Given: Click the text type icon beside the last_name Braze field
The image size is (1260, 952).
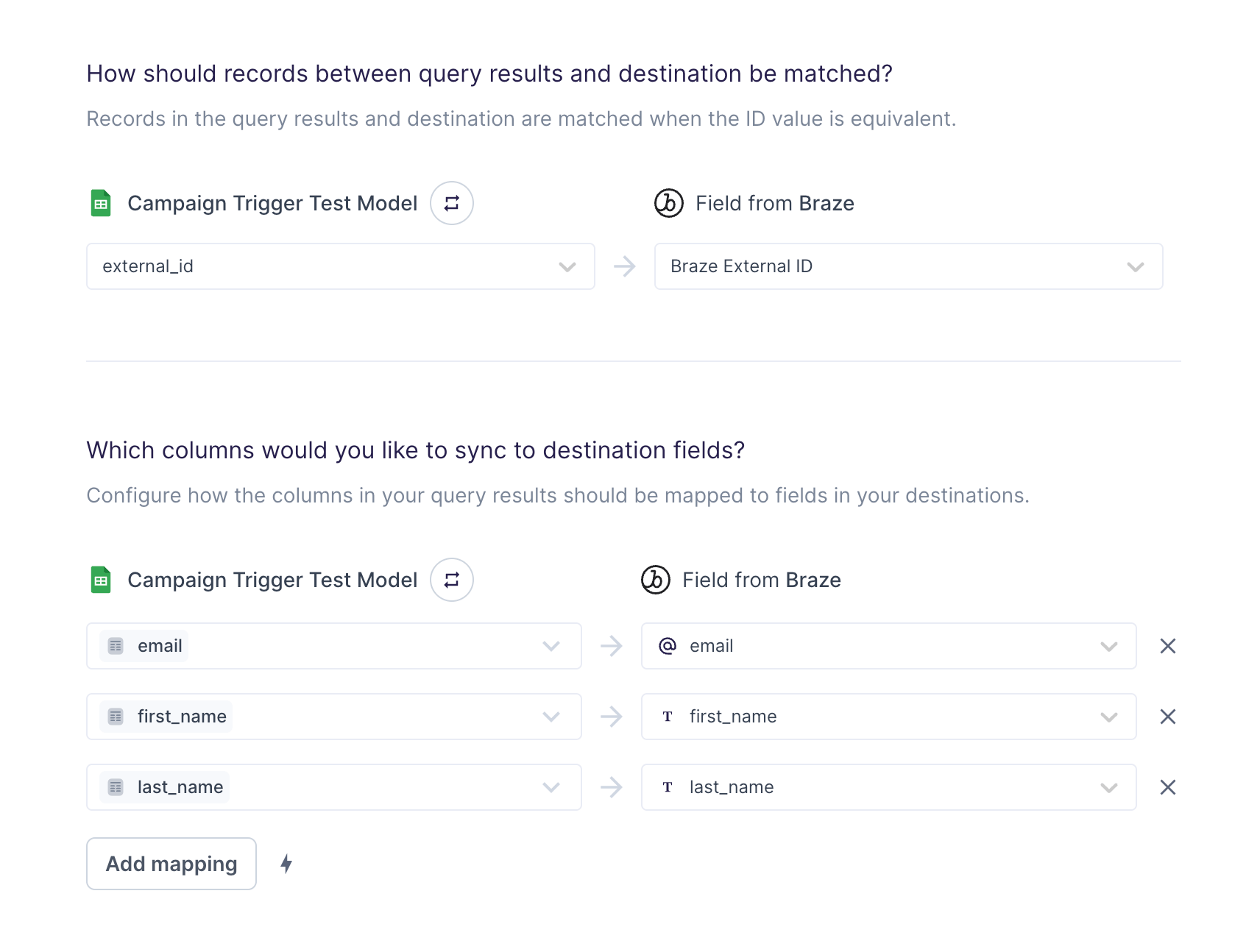Looking at the screenshot, I should (x=668, y=787).
